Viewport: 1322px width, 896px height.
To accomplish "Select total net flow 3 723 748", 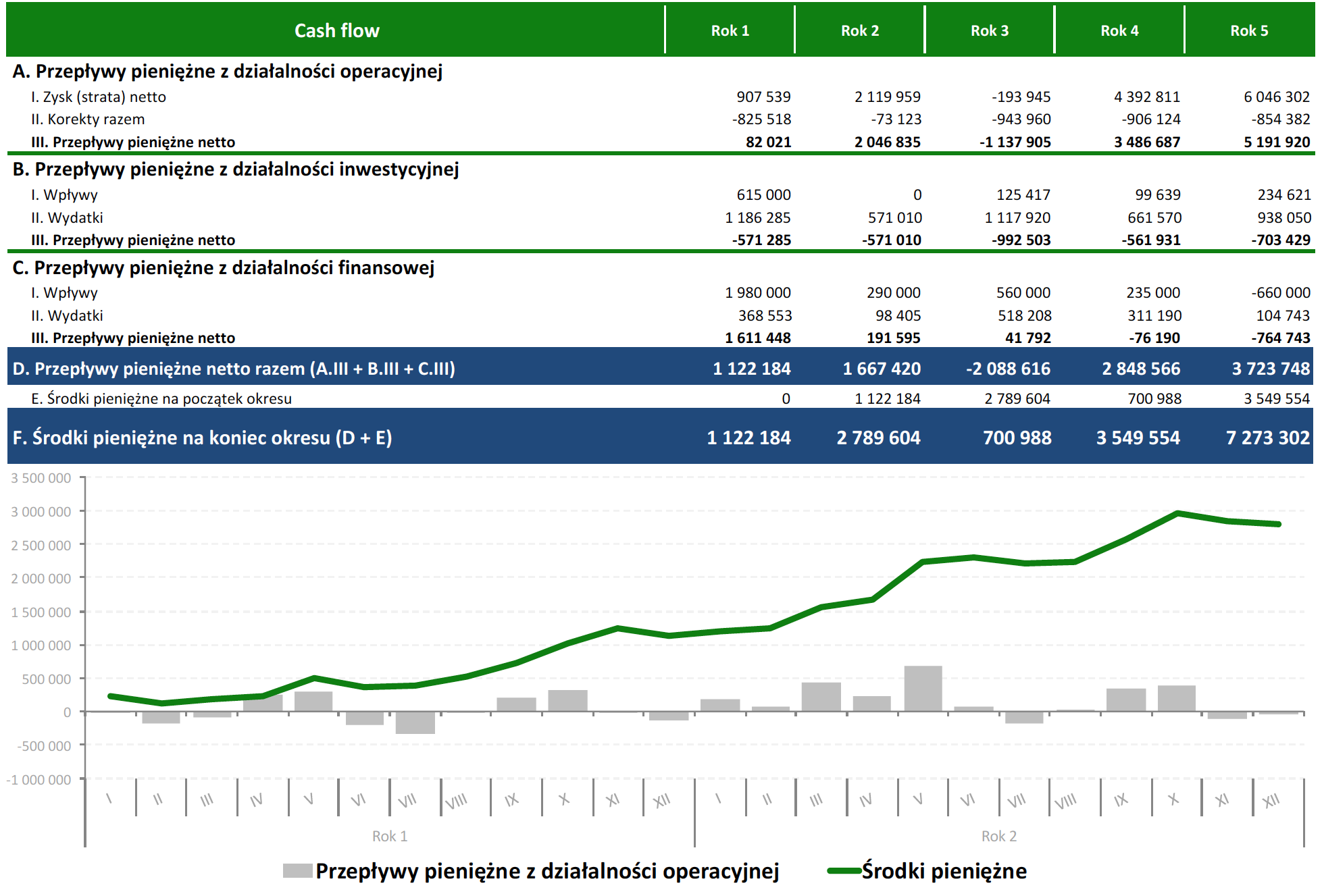I will [1271, 369].
